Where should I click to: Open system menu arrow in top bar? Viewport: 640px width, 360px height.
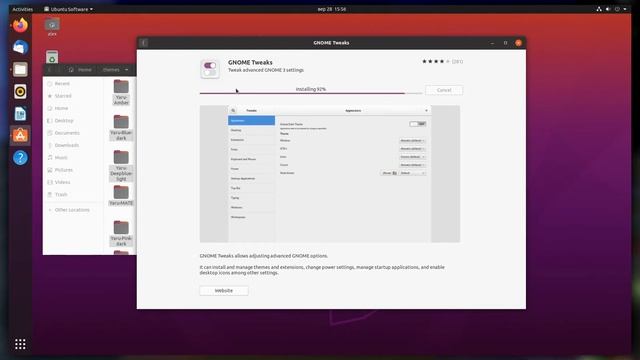625,9
